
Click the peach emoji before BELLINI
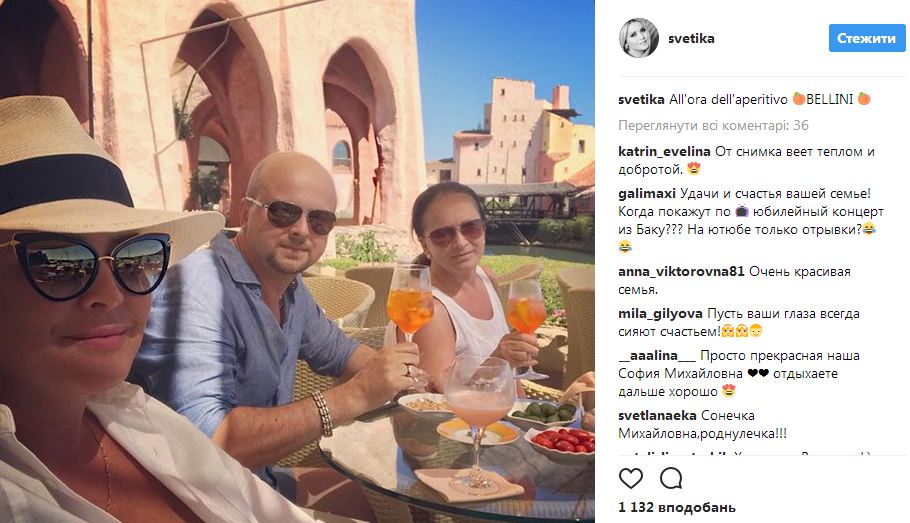799,99
